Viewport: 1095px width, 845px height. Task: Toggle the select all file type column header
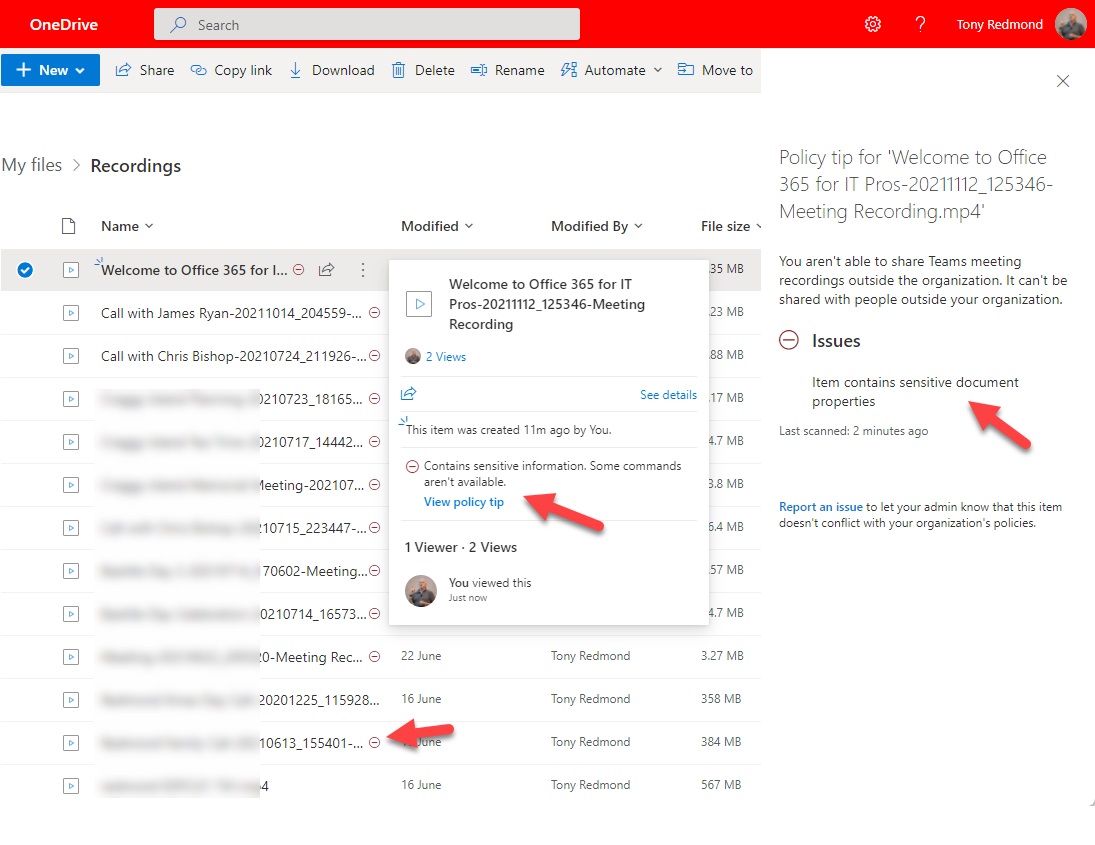tap(69, 226)
